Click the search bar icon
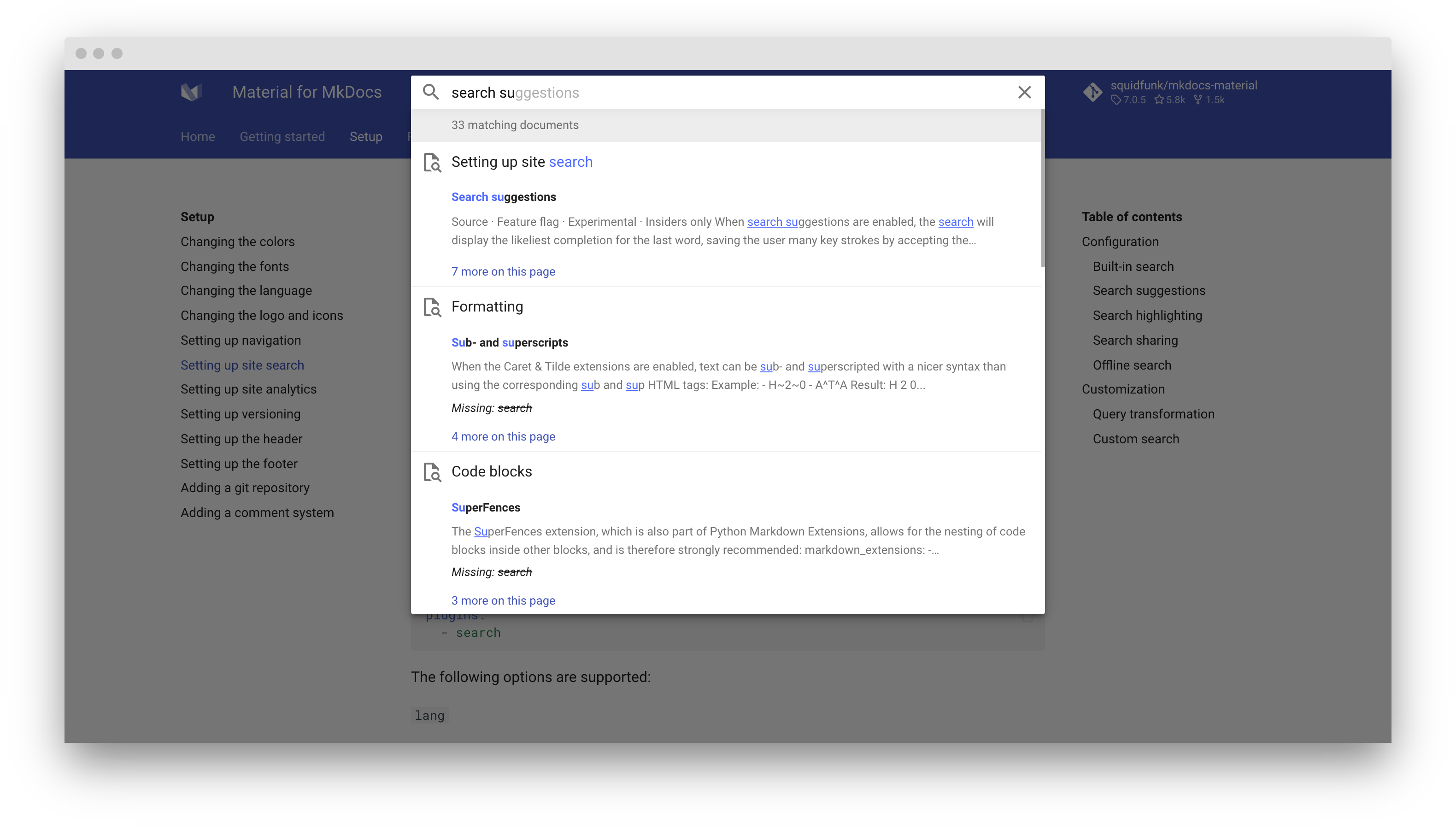Screen dimensions: 1456x835 [431, 92]
